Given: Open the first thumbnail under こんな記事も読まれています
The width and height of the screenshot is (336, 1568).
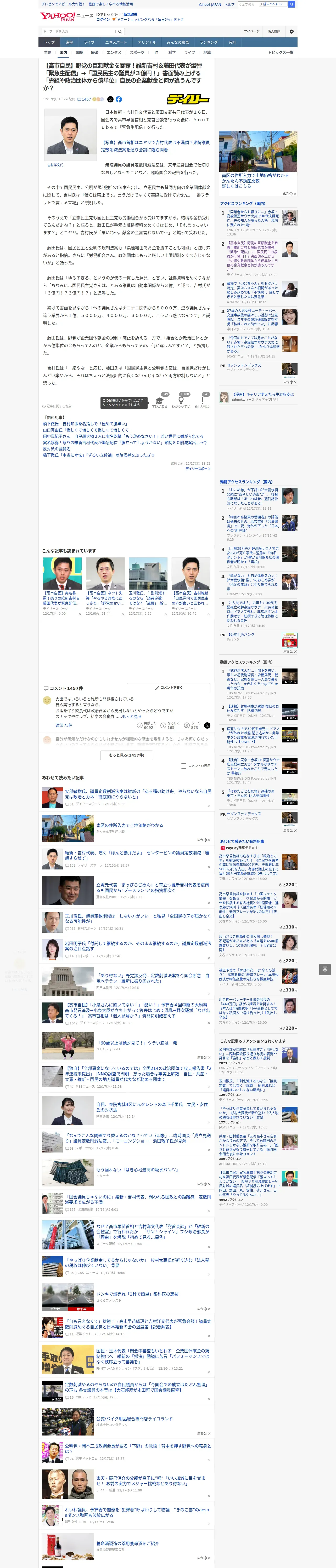Looking at the screenshot, I should 62,573.
